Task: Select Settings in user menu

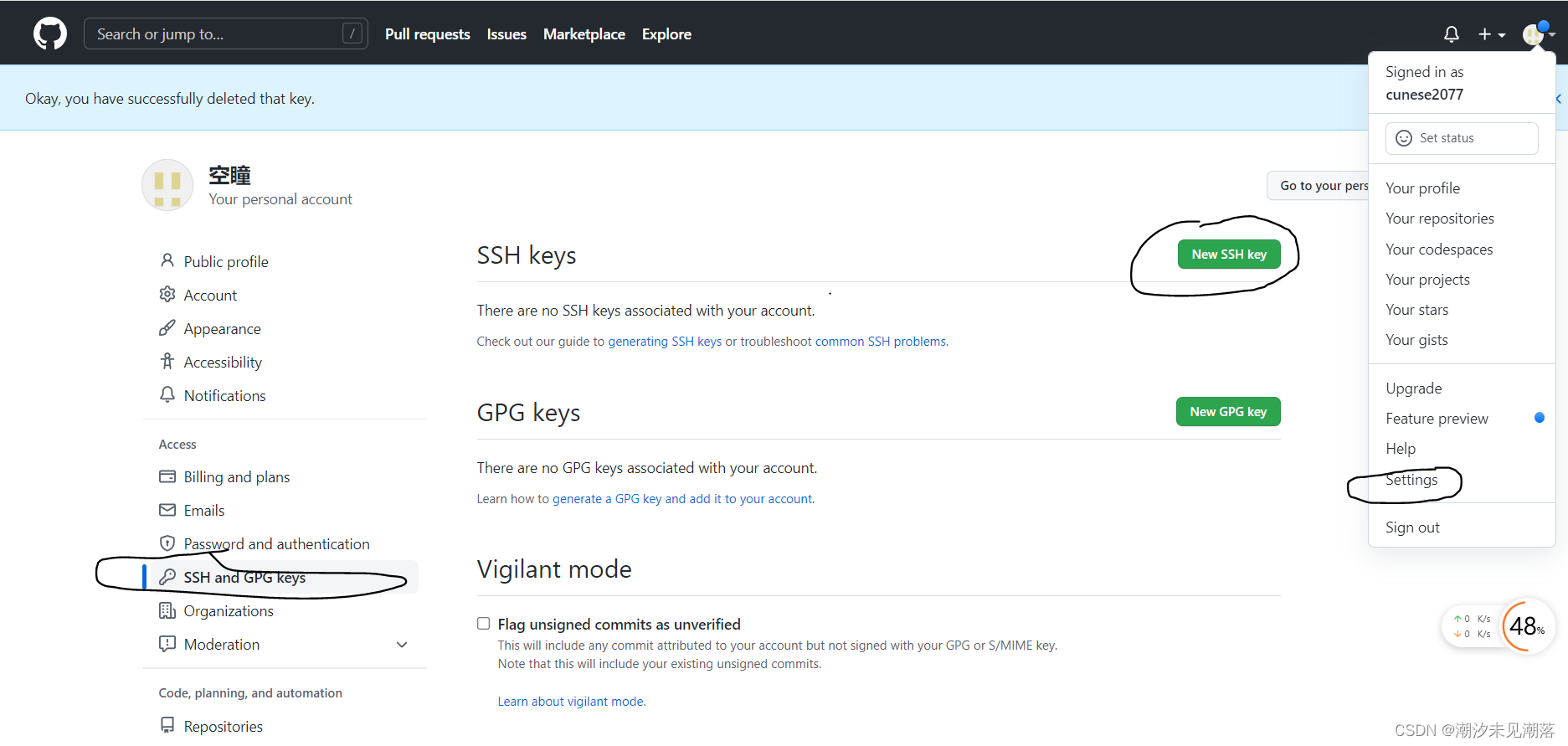Action: click(x=1411, y=480)
